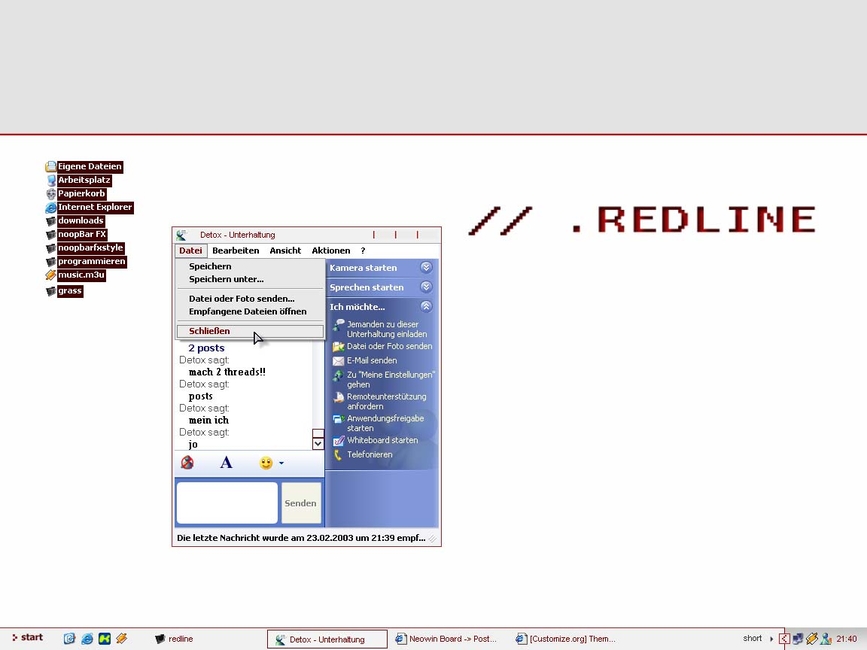The height and width of the screenshot is (650, 867).
Task: Open the font settings letter A icon
Action: click(226, 463)
